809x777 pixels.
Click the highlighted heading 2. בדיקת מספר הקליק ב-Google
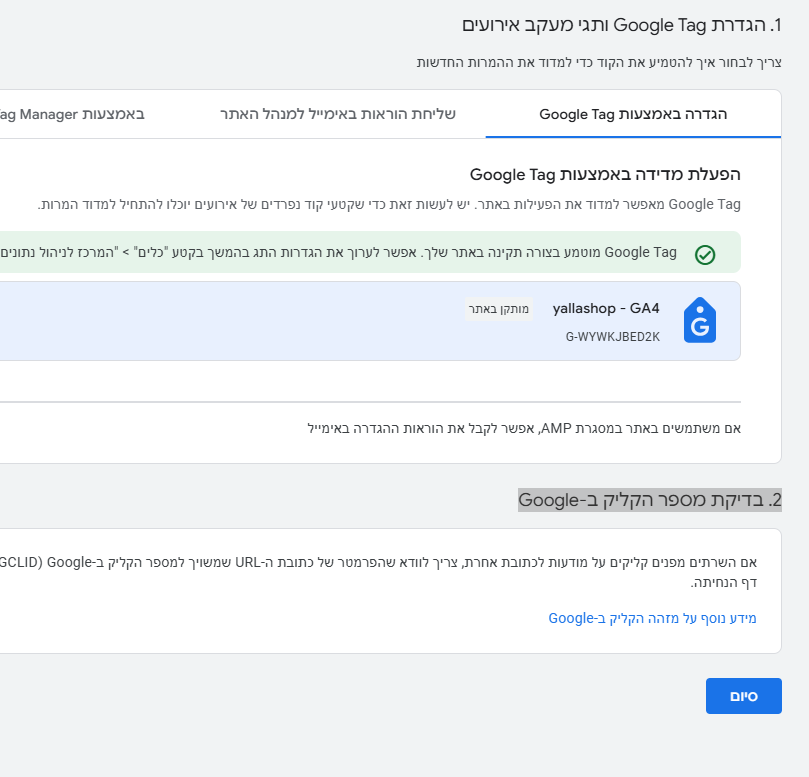coord(650,500)
